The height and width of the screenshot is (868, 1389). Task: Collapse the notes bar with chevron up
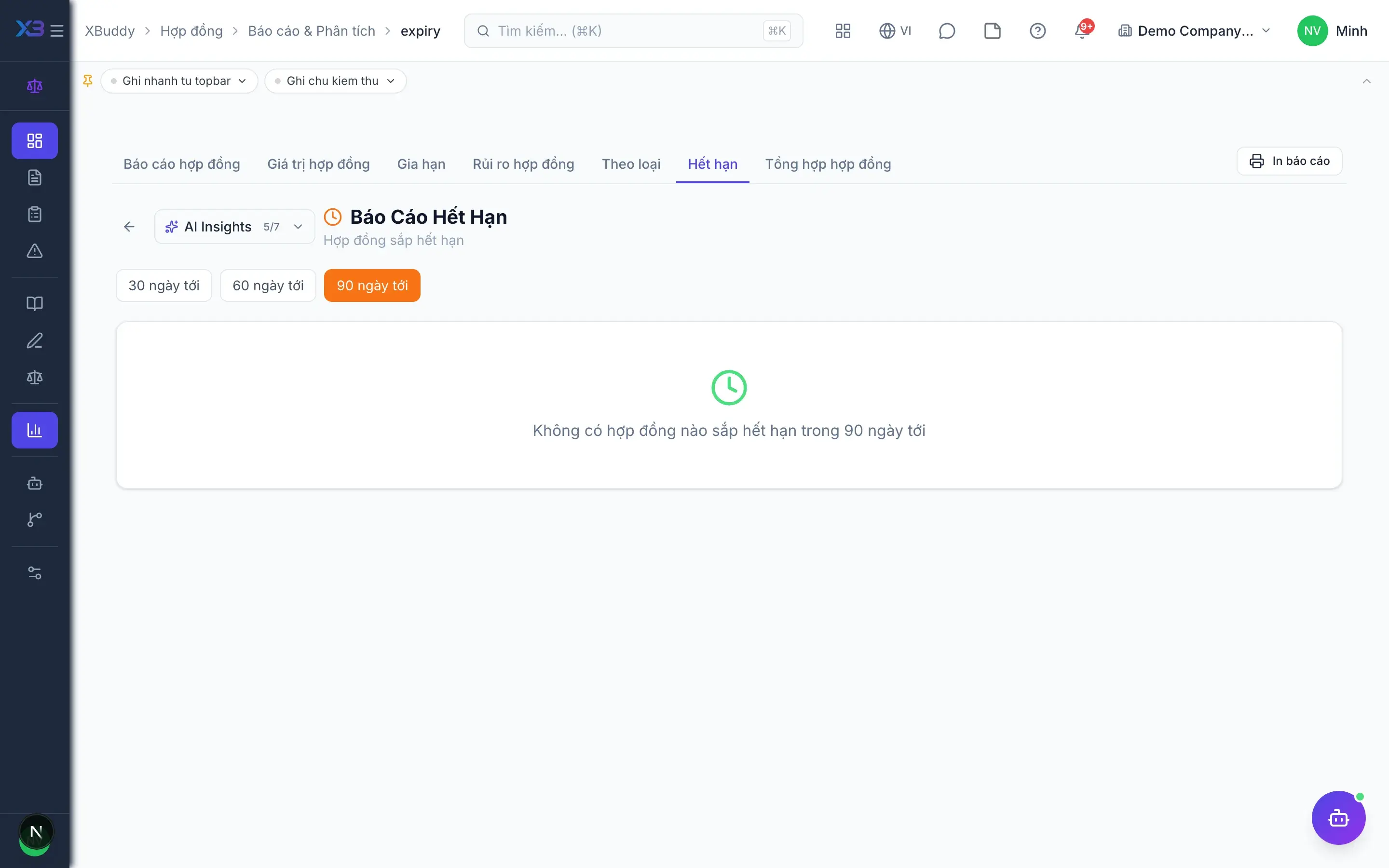pos(1367,81)
